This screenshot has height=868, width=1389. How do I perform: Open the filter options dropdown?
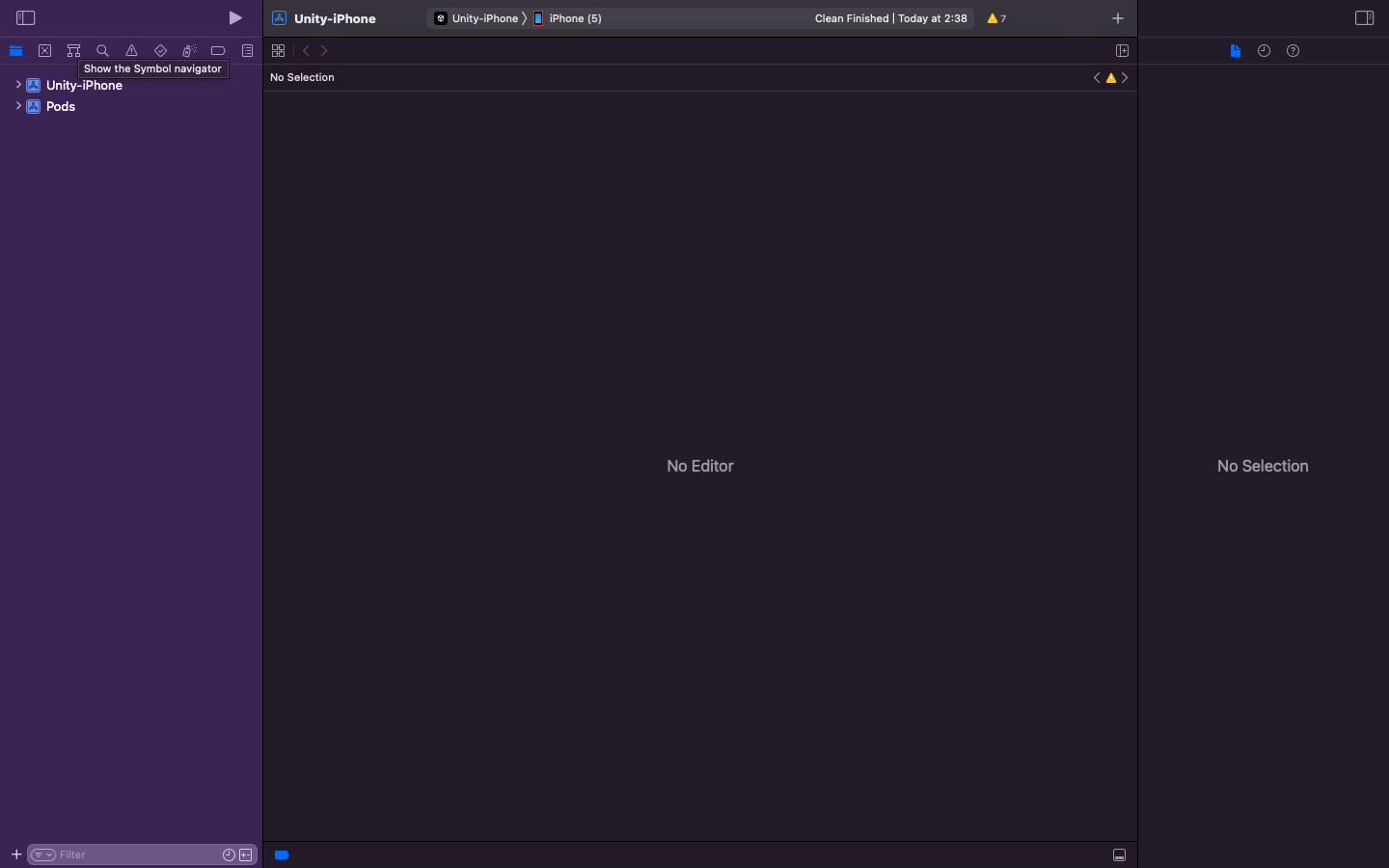(x=43, y=854)
